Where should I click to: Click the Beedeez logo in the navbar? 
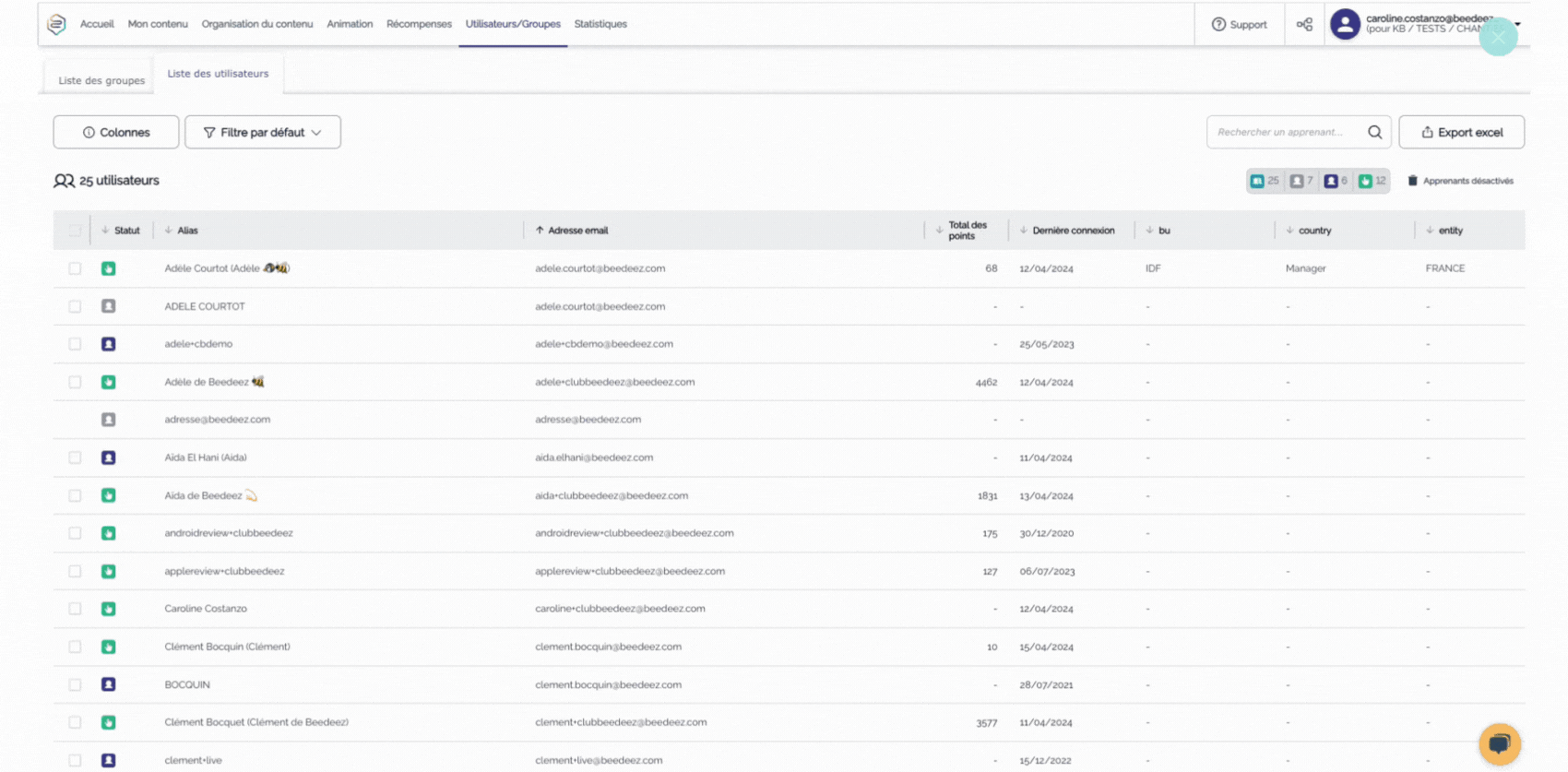coord(56,24)
